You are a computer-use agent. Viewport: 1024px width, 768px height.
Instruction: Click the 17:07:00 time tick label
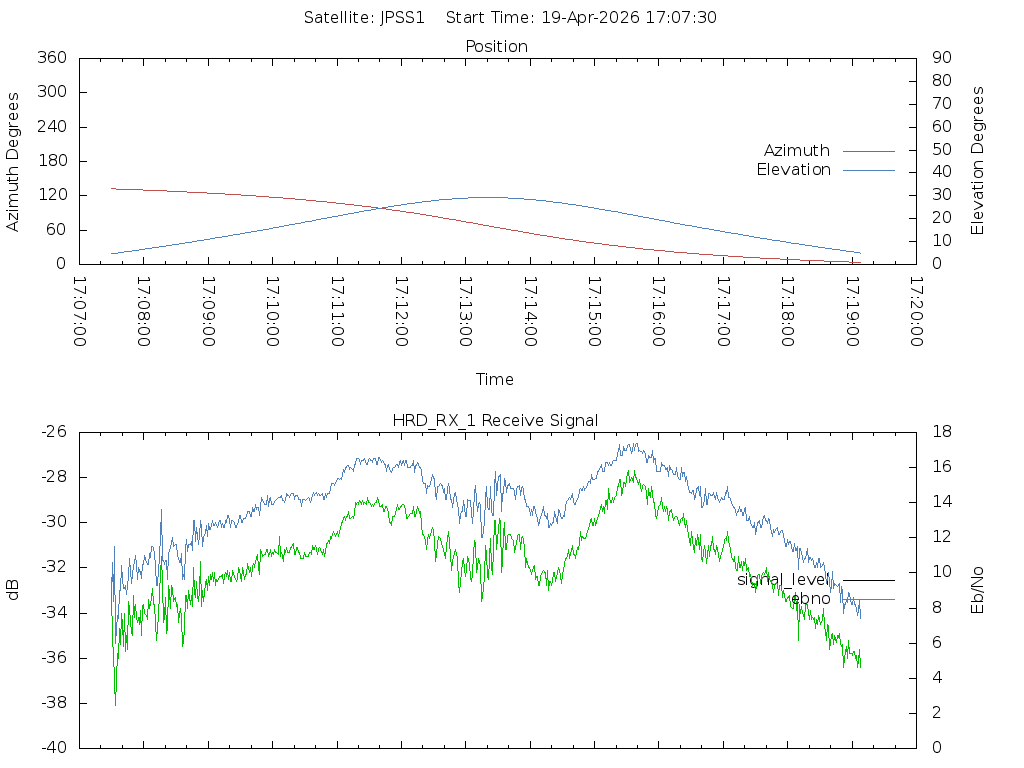pyautogui.click(x=80, y=312)
